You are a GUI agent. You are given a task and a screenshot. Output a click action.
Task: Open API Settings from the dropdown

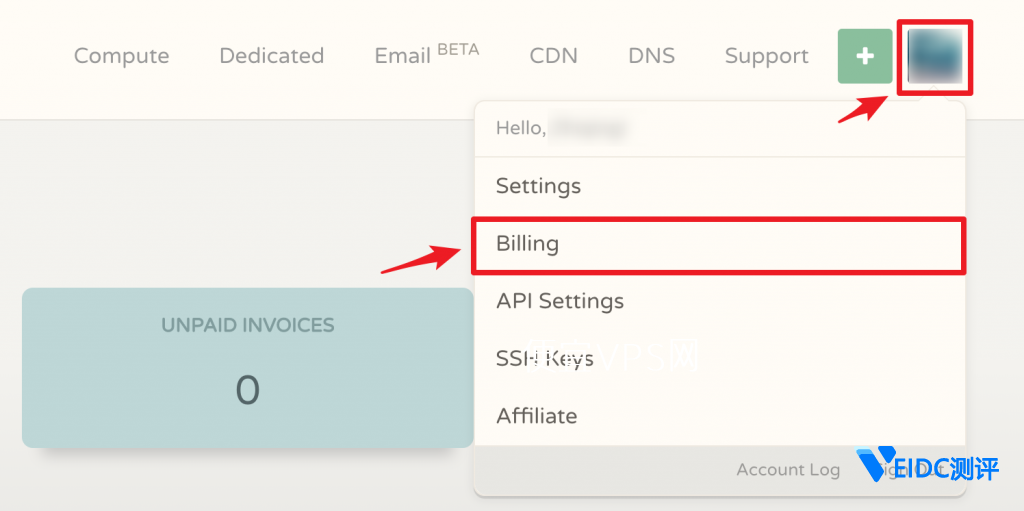tap(559, 301)
